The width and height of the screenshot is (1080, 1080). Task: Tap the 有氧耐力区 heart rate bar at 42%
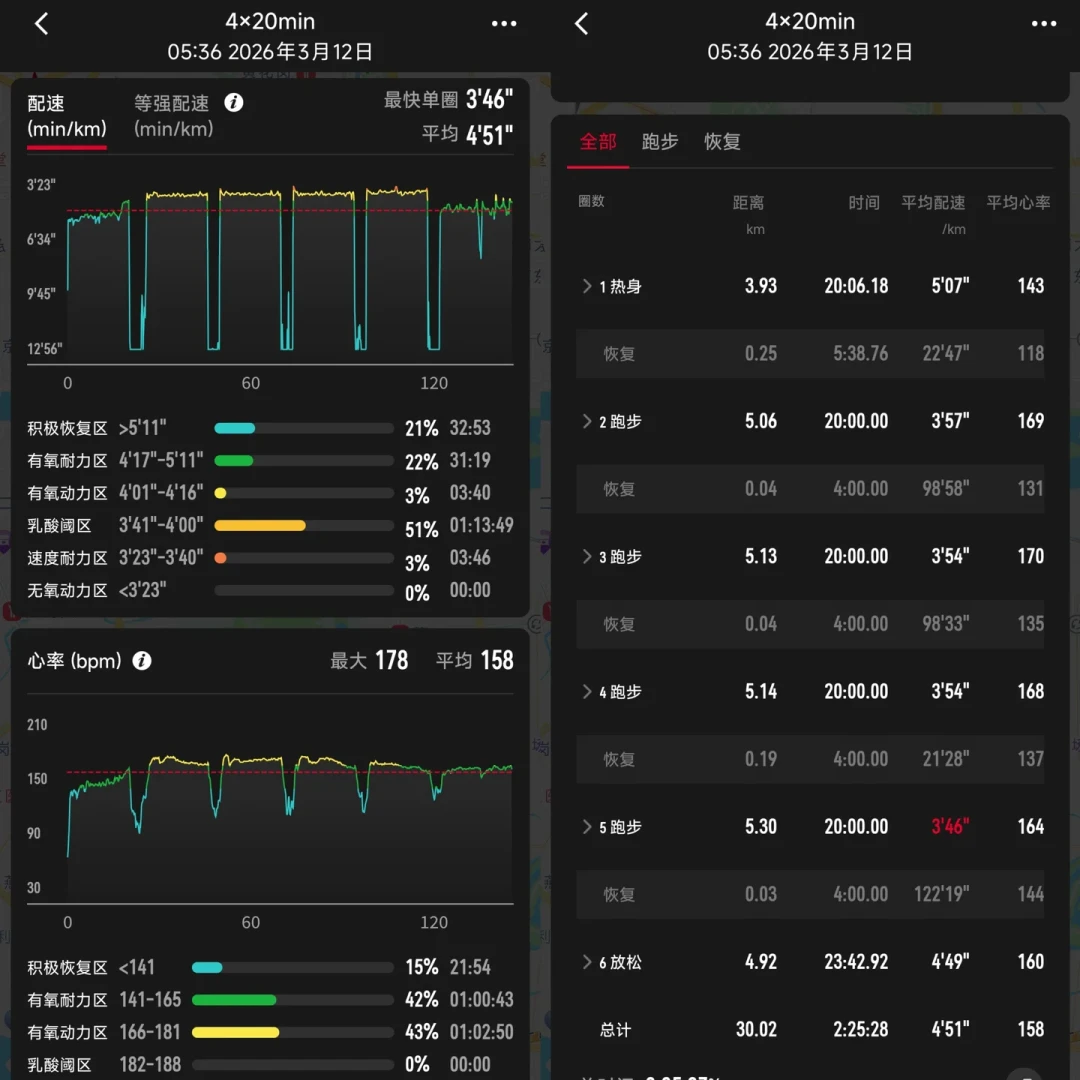coord(293,999)
